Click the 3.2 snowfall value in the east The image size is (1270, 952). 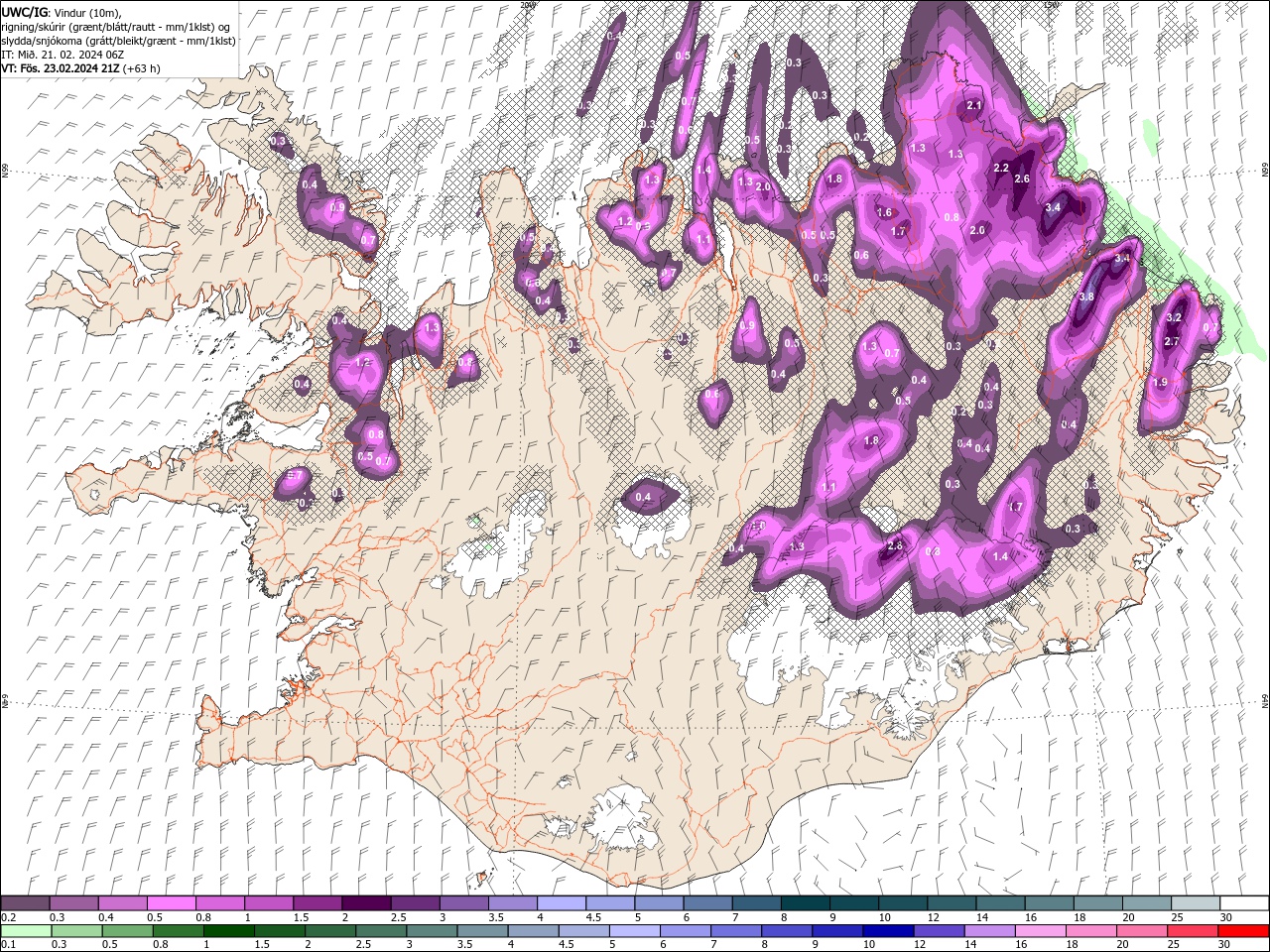pos(1174,317)
